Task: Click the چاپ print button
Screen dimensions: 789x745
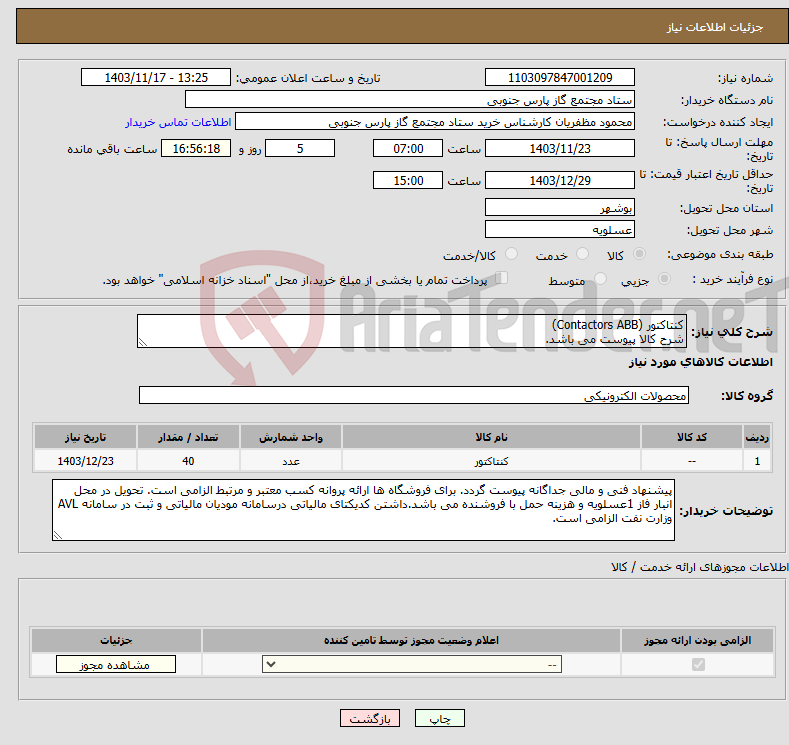Action: (x=439, y=718)
